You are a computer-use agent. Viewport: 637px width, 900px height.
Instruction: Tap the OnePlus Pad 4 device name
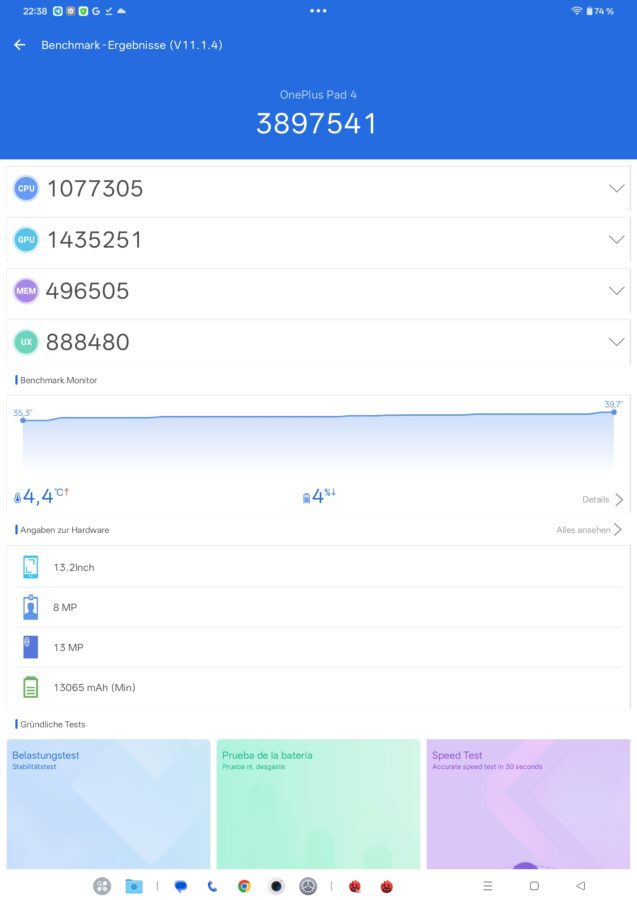tap(318, 95)
